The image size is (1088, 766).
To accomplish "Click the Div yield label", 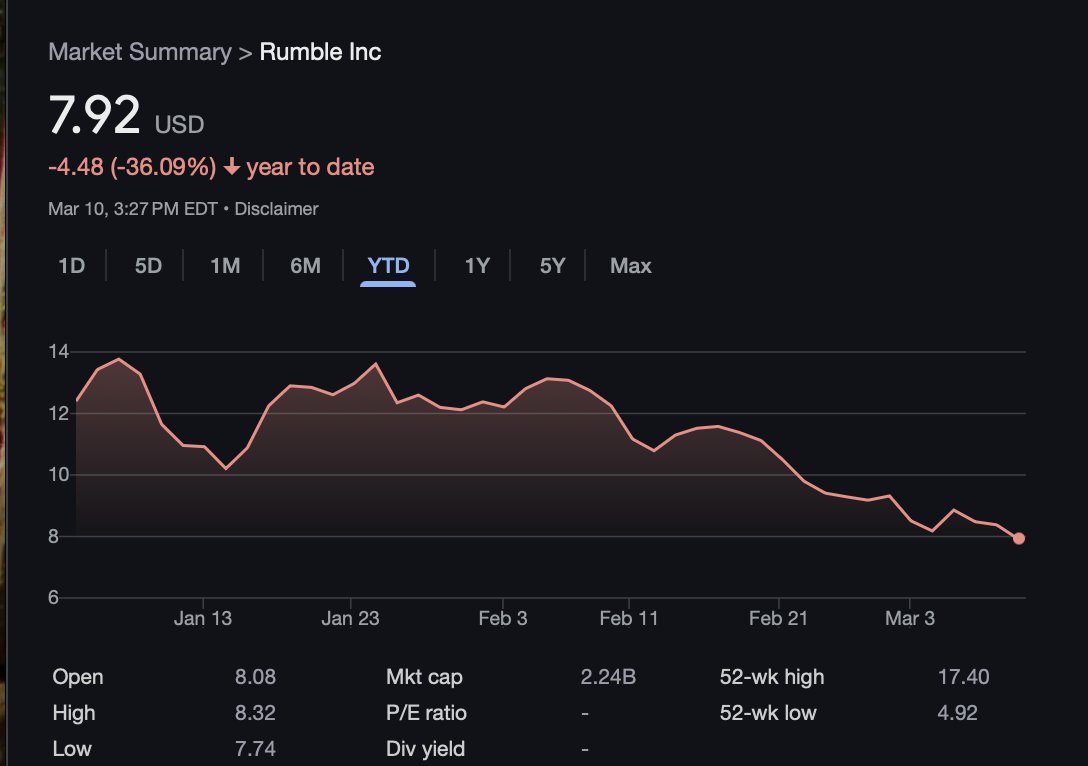I will (425, 749).
